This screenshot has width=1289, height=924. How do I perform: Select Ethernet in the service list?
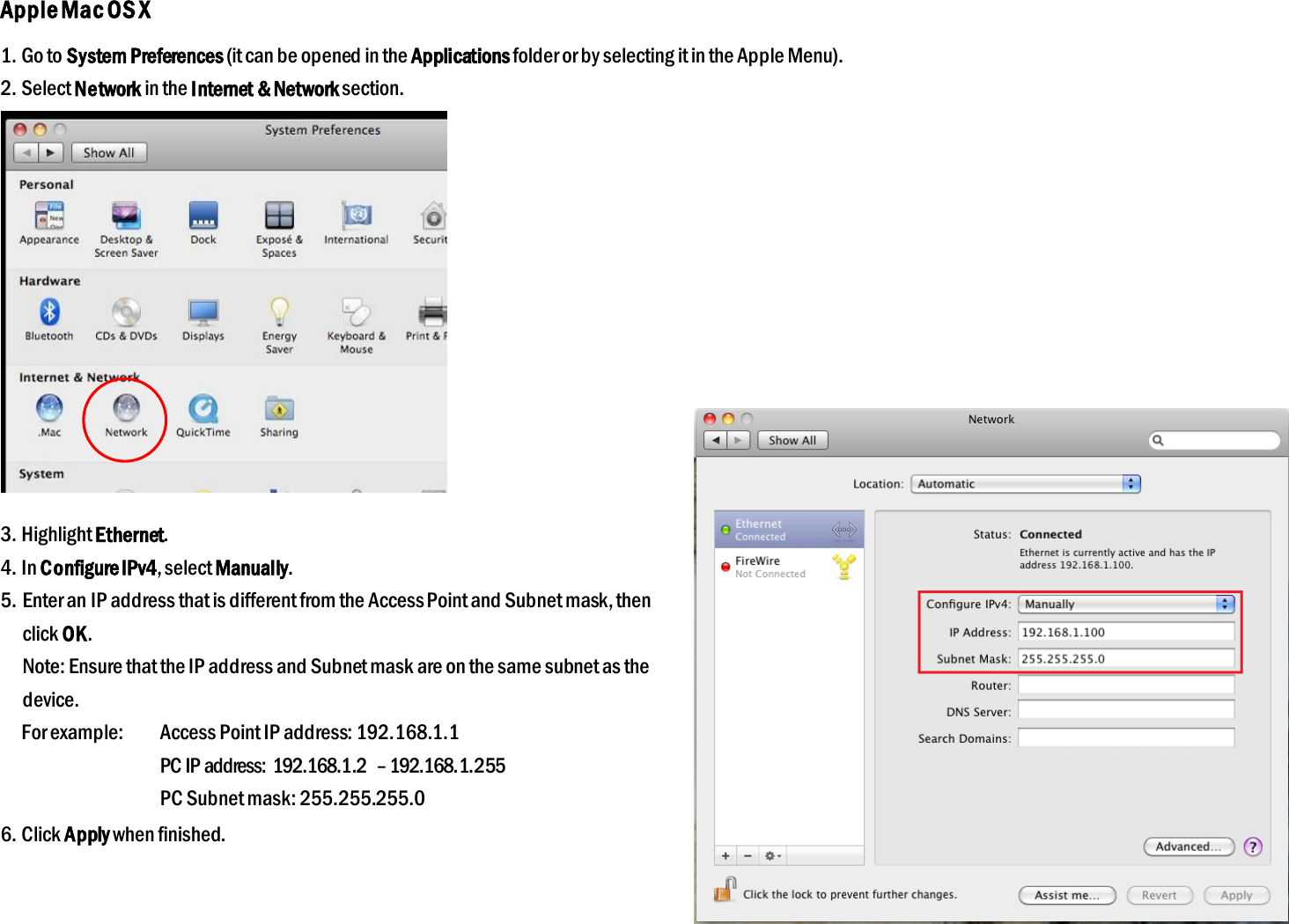[789, 530]
